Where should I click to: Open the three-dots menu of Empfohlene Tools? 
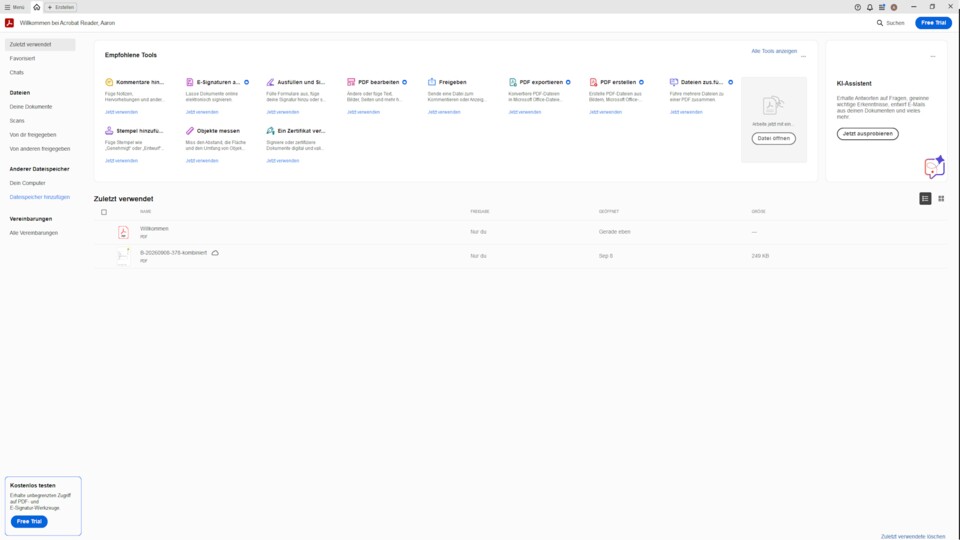click(803, 56)
